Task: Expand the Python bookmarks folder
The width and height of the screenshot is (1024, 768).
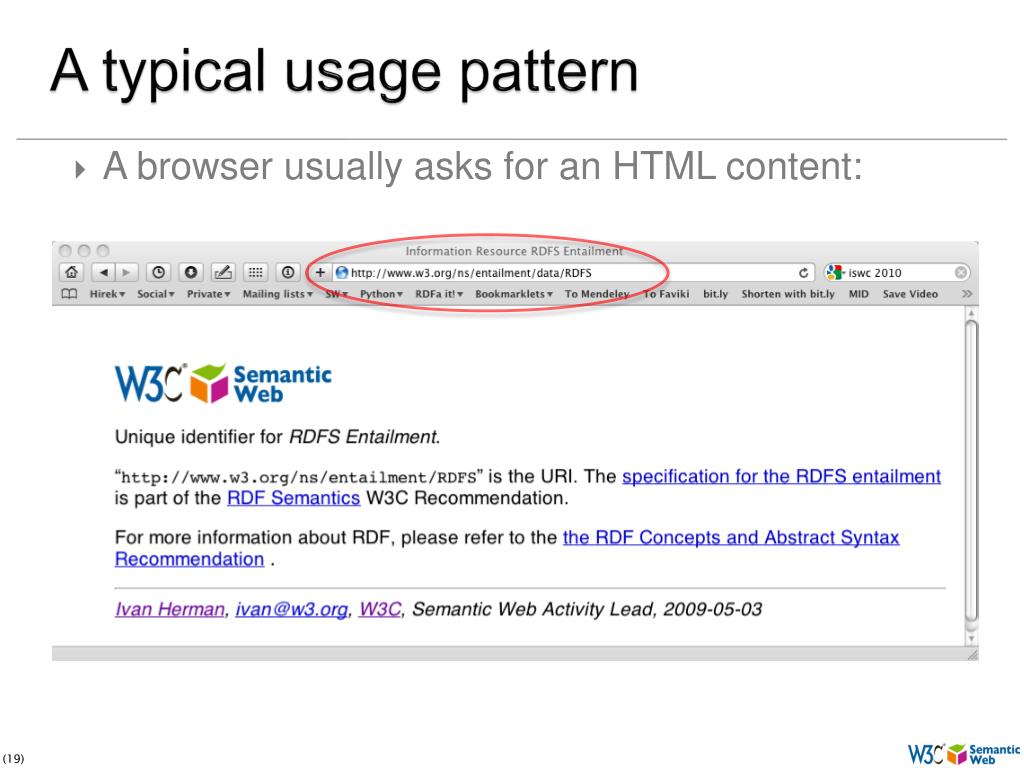Action: pos(381,294)
